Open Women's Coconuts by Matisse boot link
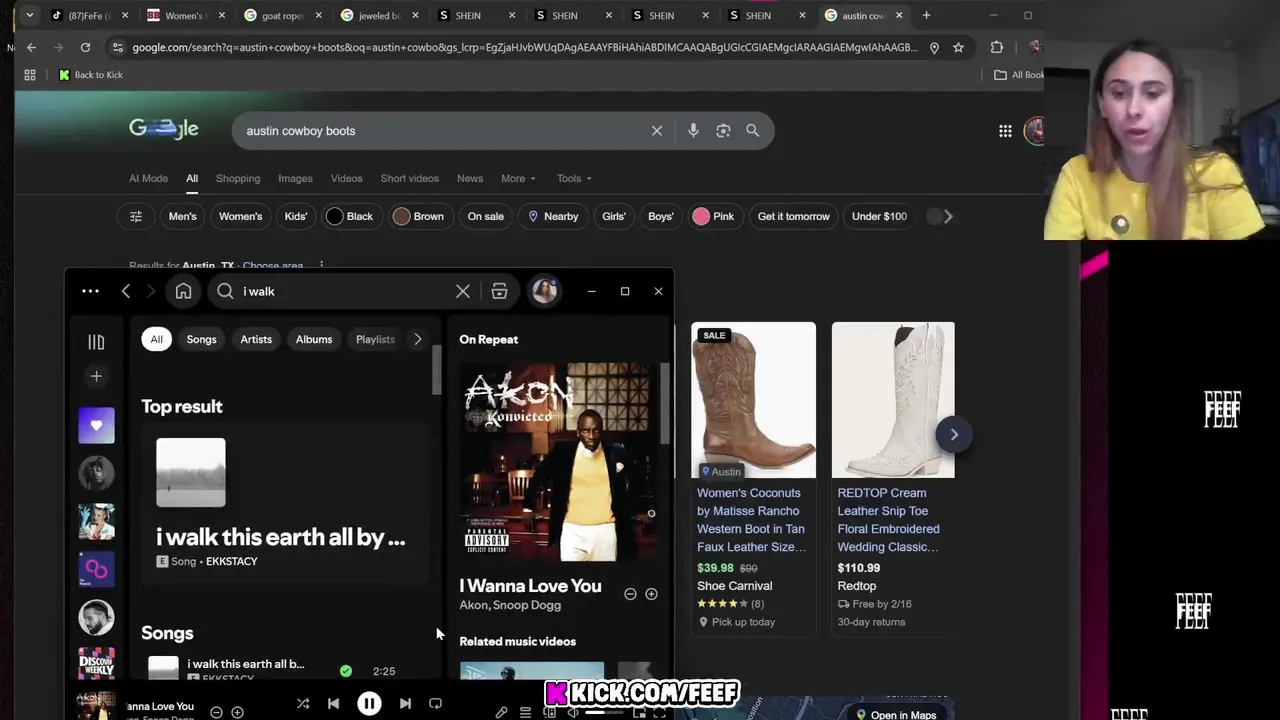Viewport: 1280px width, 720px height. coord(751,520)
